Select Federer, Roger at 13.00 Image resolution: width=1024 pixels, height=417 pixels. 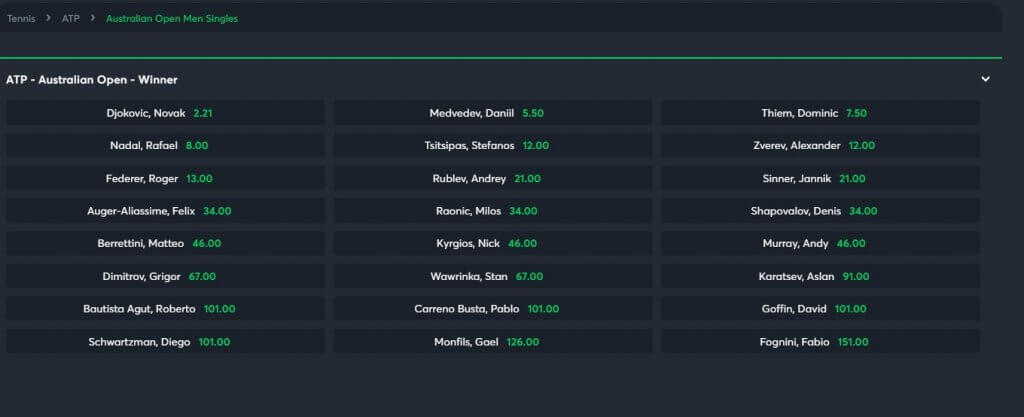(165, 178)
